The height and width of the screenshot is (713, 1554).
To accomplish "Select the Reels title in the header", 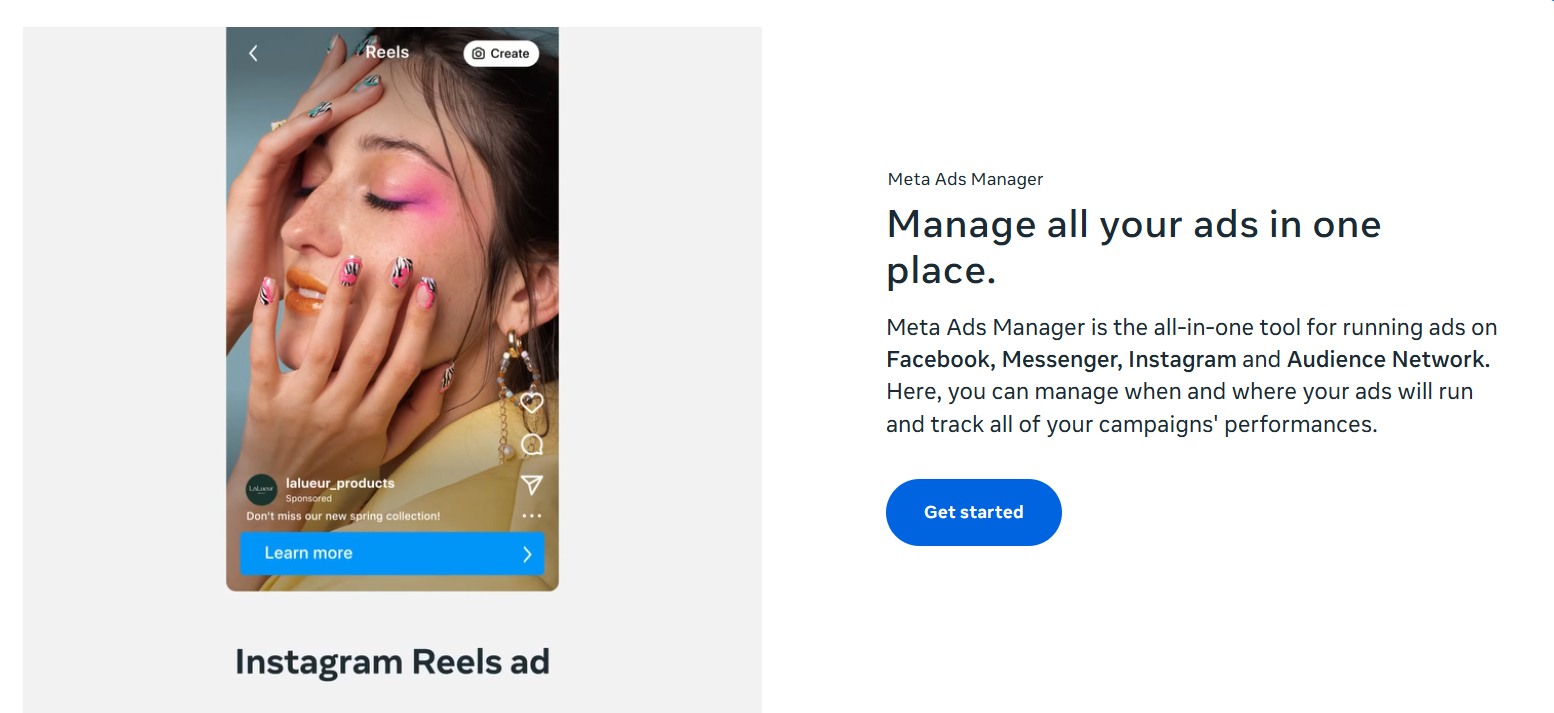I will 387,52.
